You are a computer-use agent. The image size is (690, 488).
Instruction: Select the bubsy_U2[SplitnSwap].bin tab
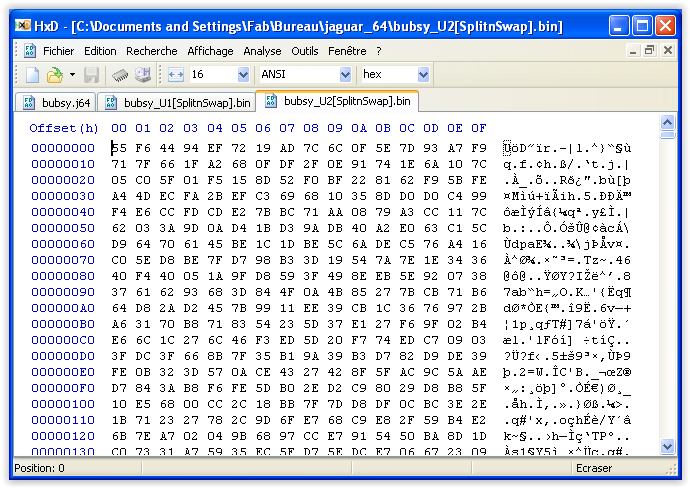(x=338, y=101)
